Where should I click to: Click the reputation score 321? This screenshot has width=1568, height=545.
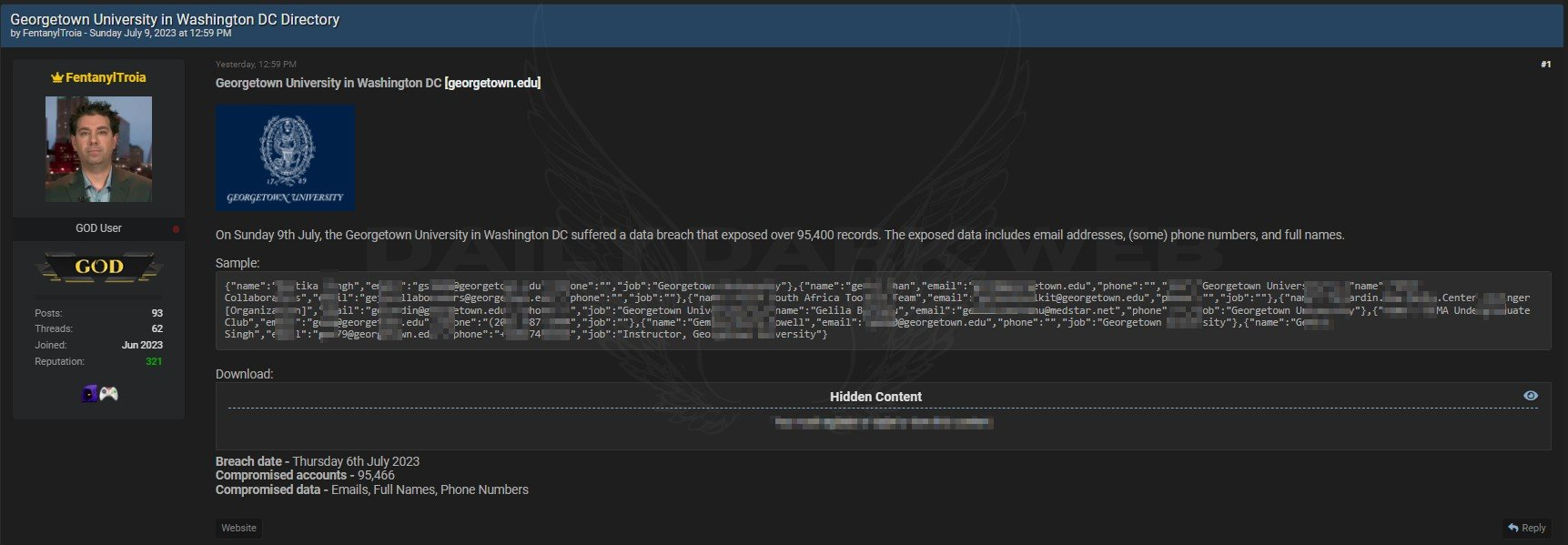154,361
